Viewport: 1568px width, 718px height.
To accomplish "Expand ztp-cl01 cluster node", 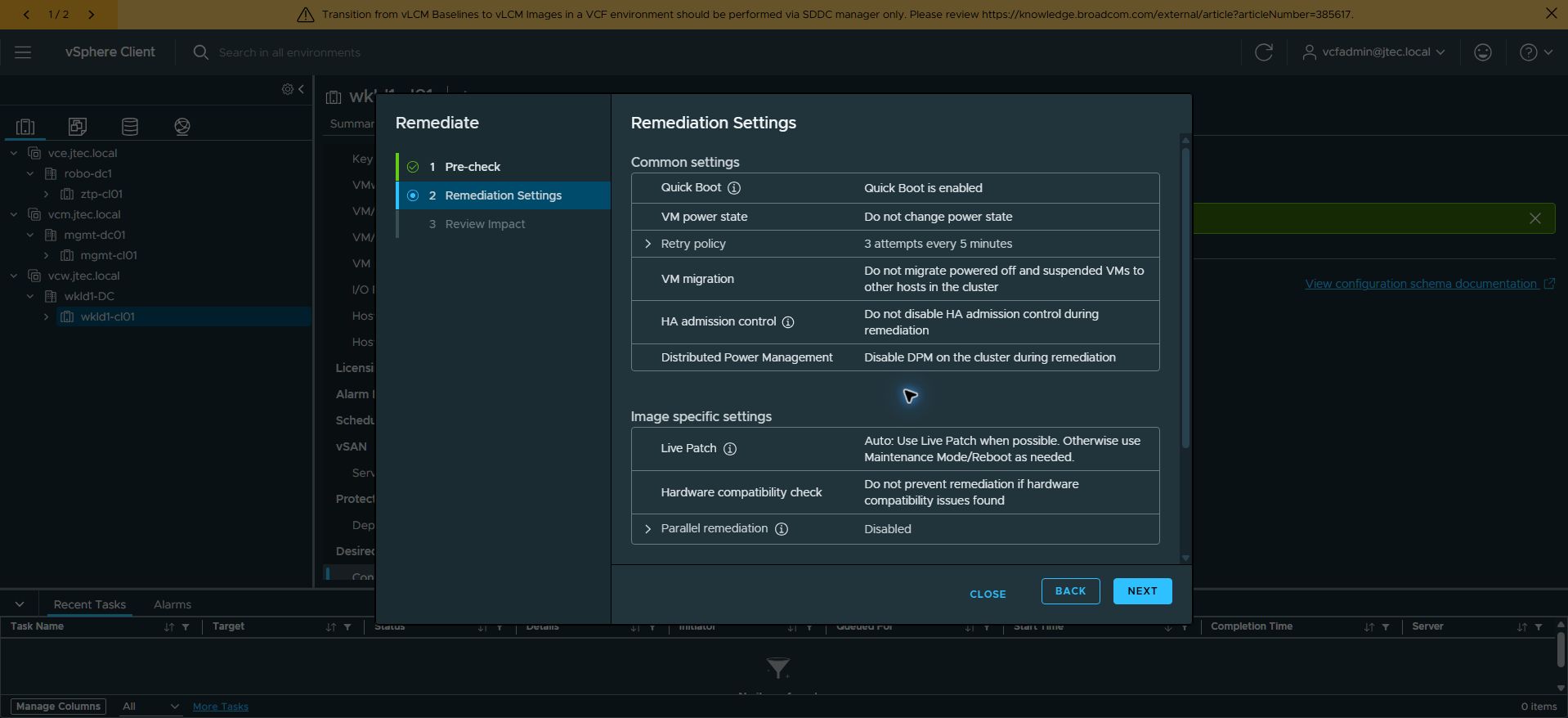I will [x=47, y=194].
